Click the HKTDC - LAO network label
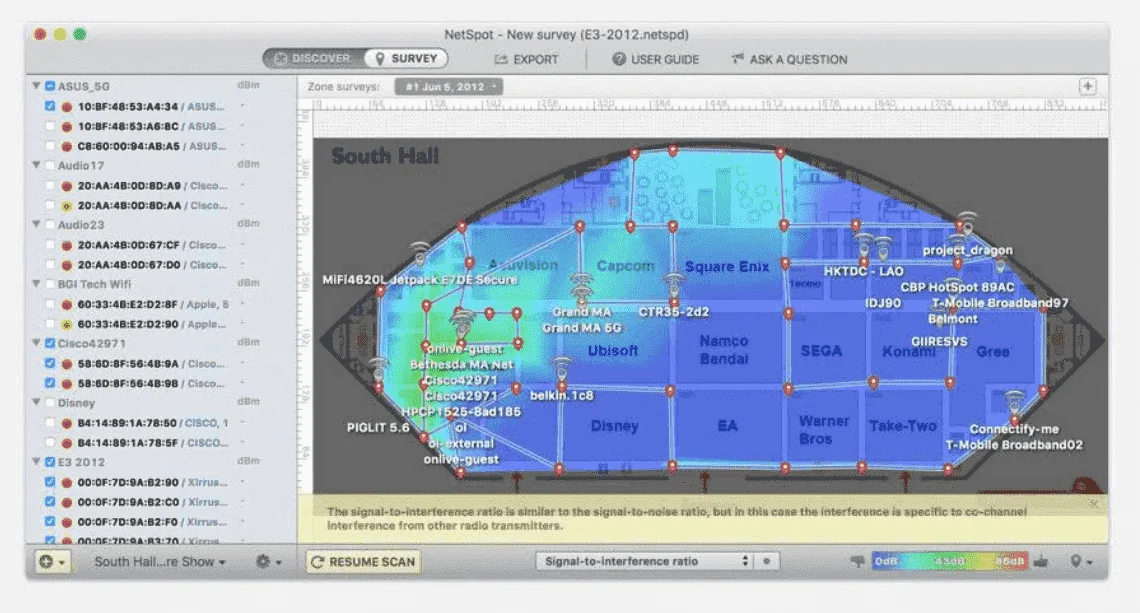 863,271
